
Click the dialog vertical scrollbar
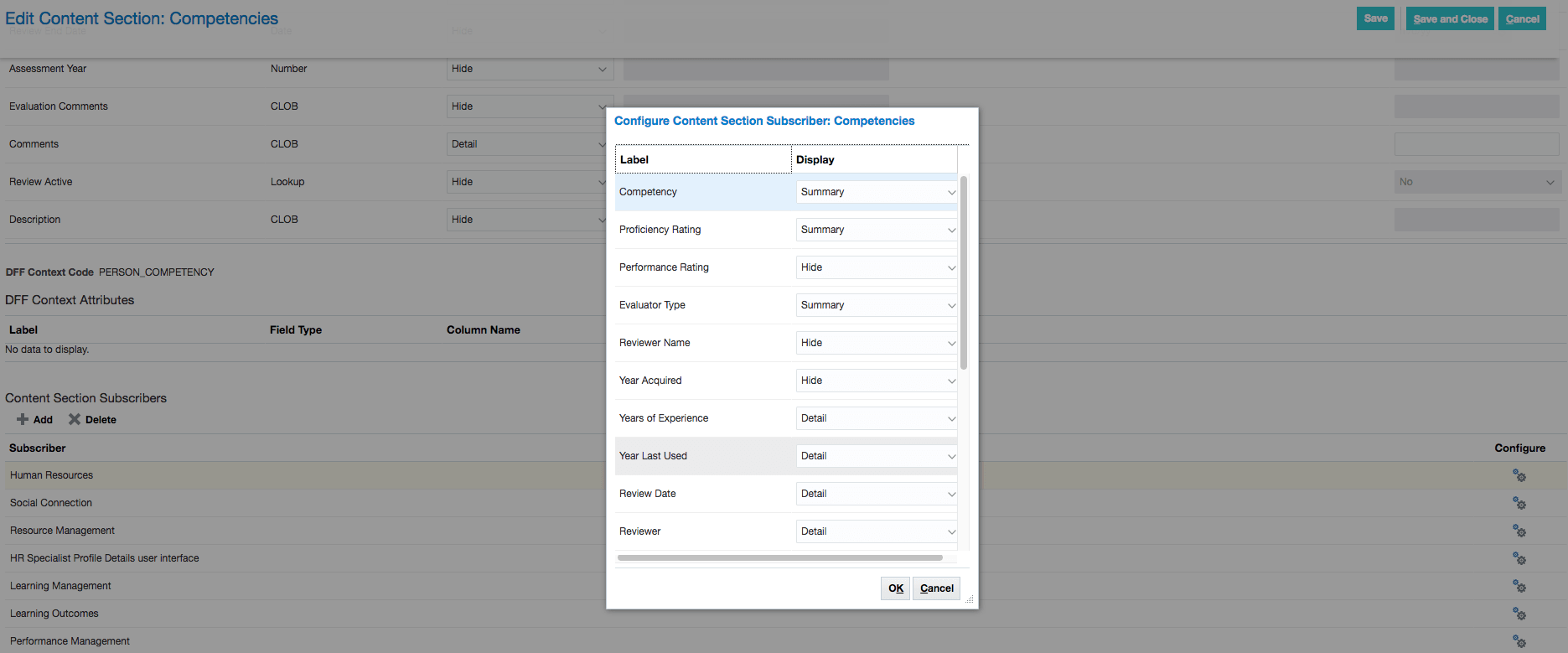click(x=964, y=272)
